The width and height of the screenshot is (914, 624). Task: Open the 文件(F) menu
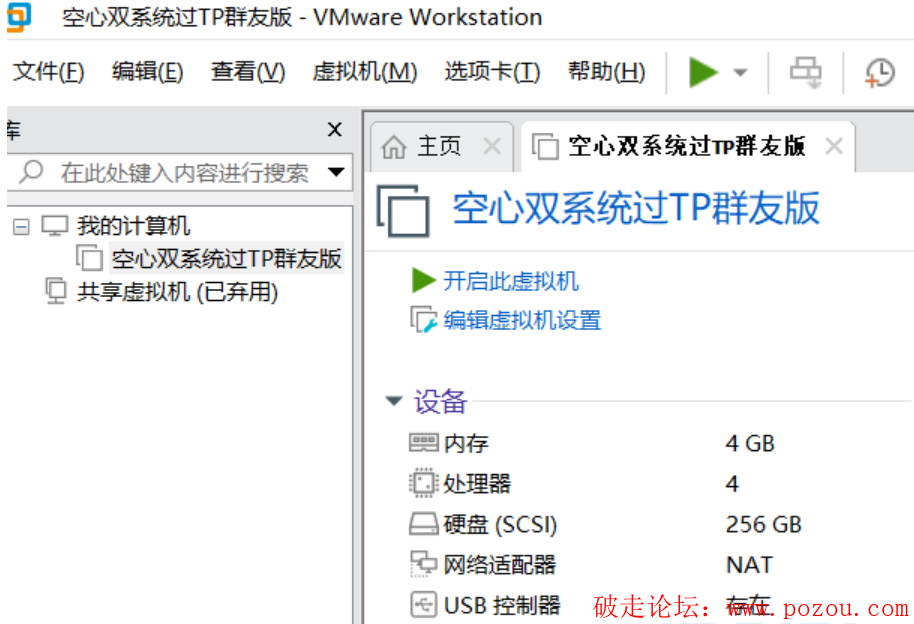point(49,72)
